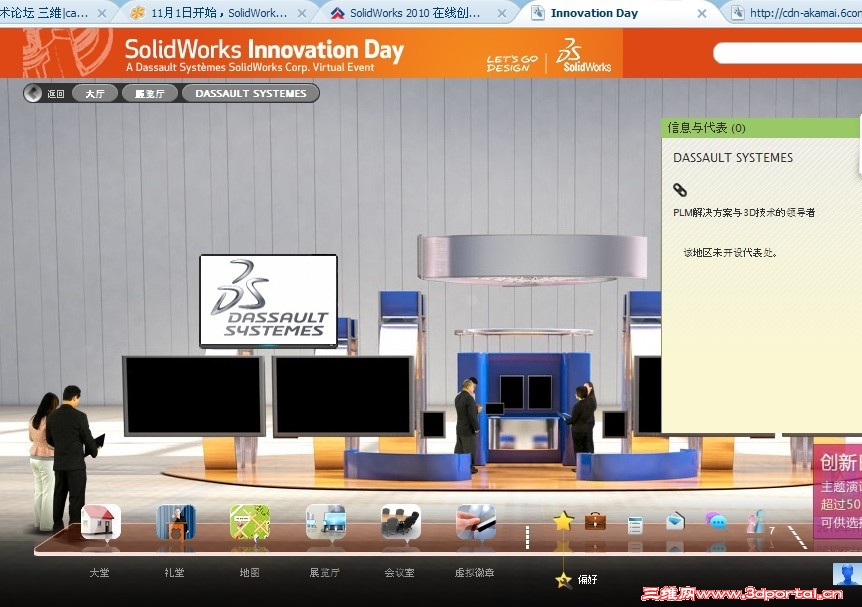Click the SolidWorks logo in banner
862x607 pixels.
click(x=583, y=55)
